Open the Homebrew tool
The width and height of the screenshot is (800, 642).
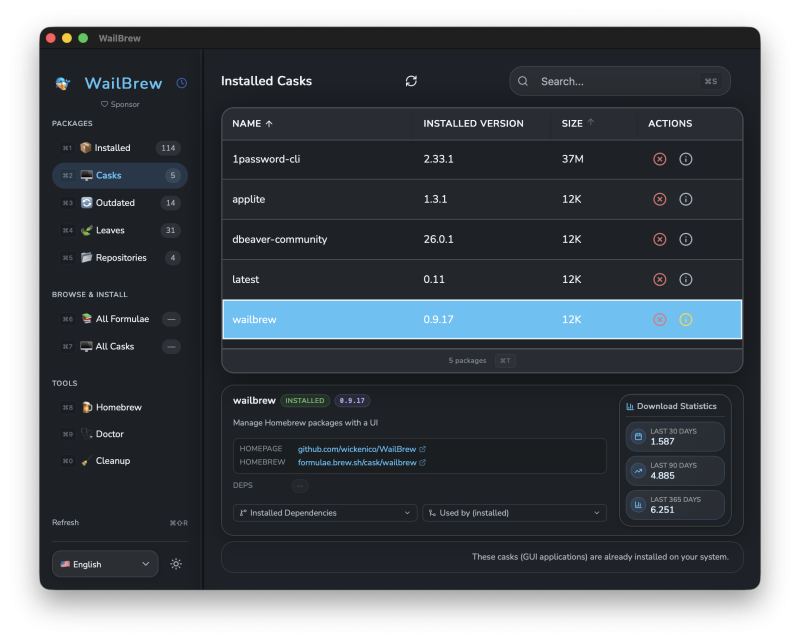click(x=120, y=407)
